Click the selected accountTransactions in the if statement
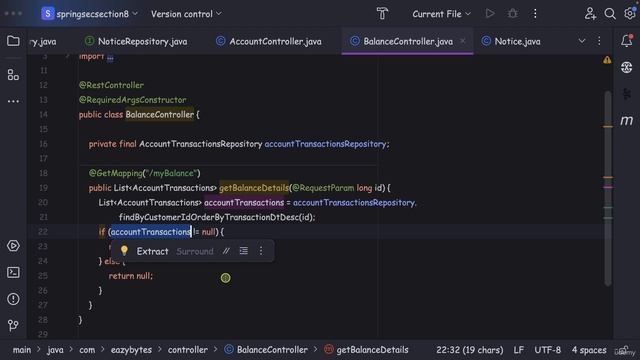This screenshot has width=640, height=360. tap(151, 232)
